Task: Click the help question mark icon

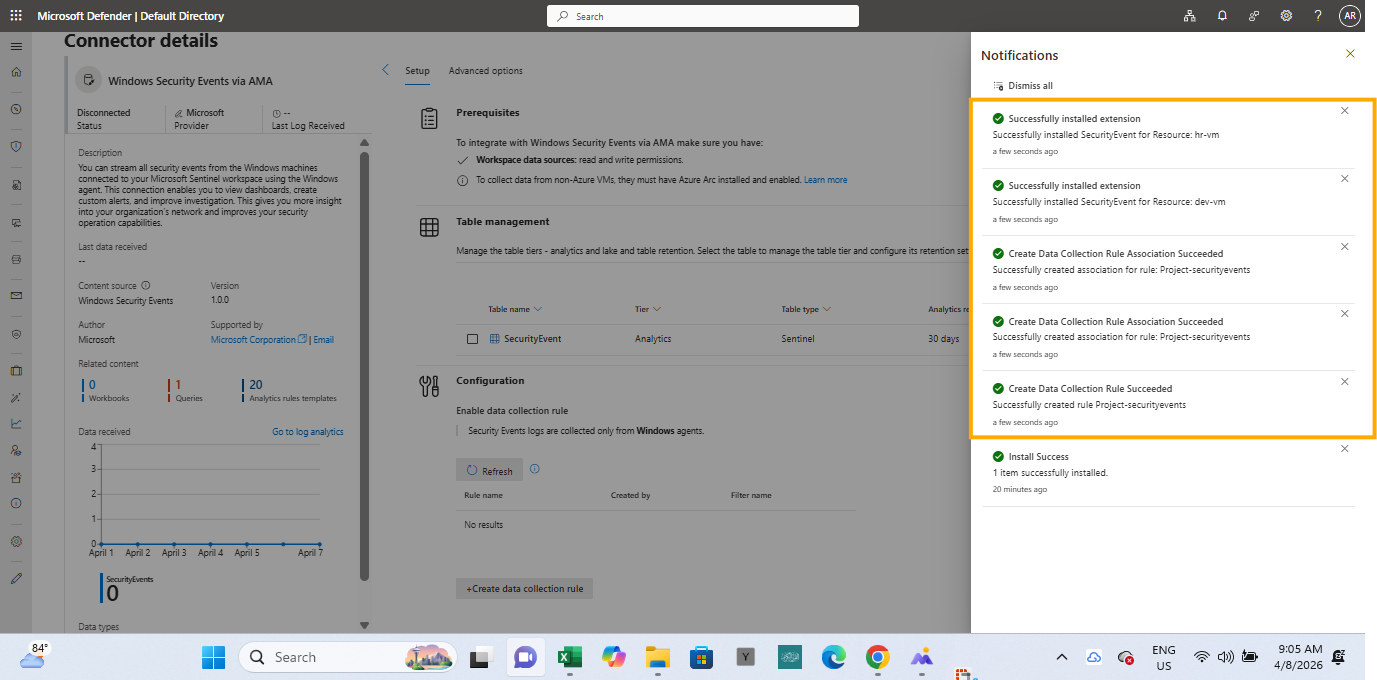Action: tap(1318, 16)
